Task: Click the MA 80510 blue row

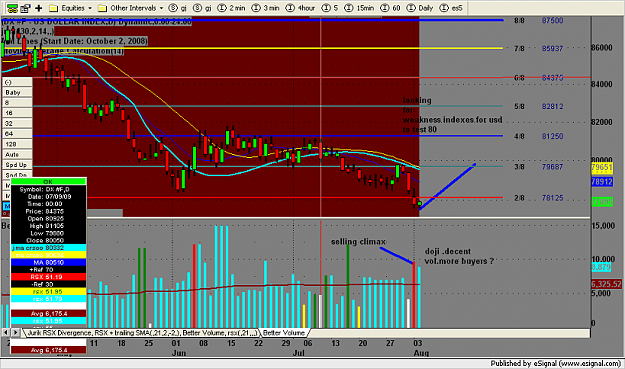Action: tap(48, 263)
